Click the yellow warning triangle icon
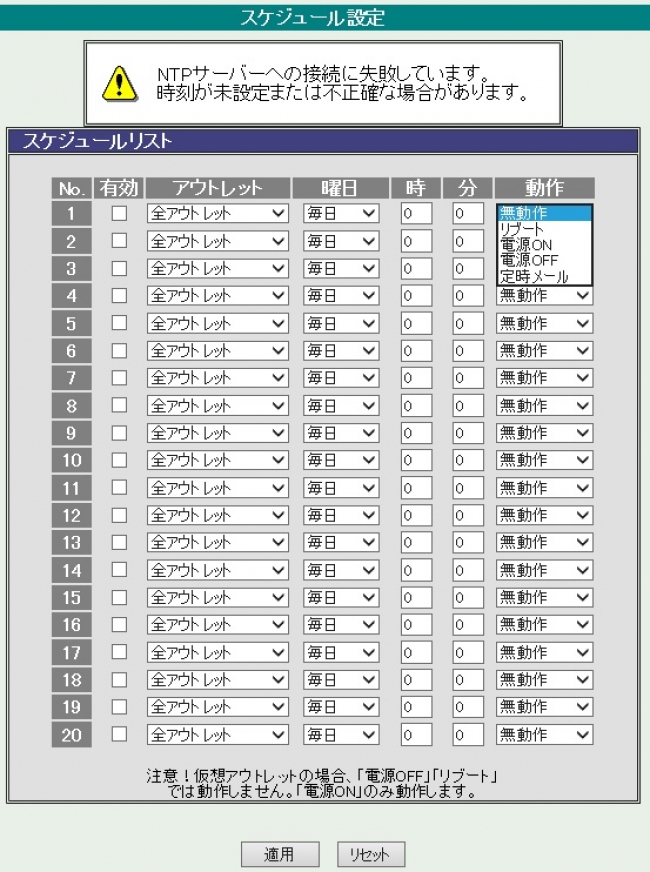This screenshot has height=872, width=650. point(120,83)
